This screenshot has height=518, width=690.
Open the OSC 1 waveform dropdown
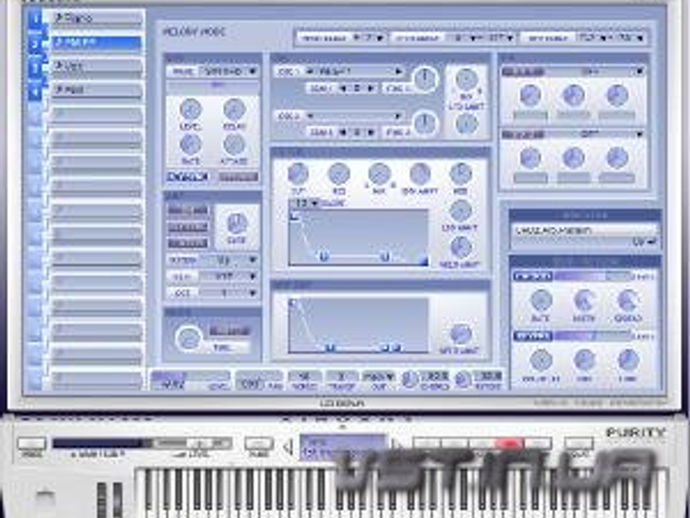click(x=355, y=71)
